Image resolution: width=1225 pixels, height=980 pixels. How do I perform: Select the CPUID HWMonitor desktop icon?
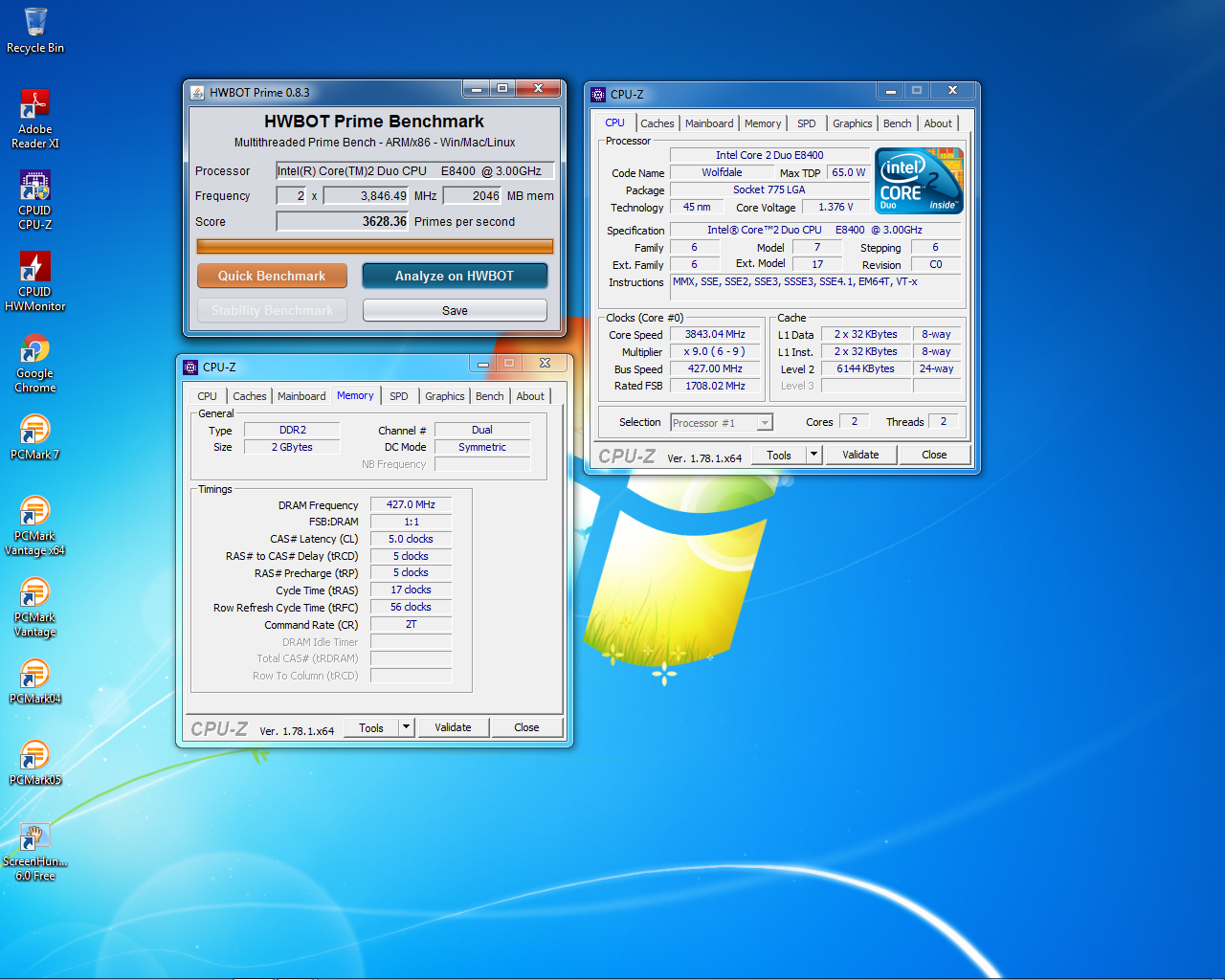[35, 281]
